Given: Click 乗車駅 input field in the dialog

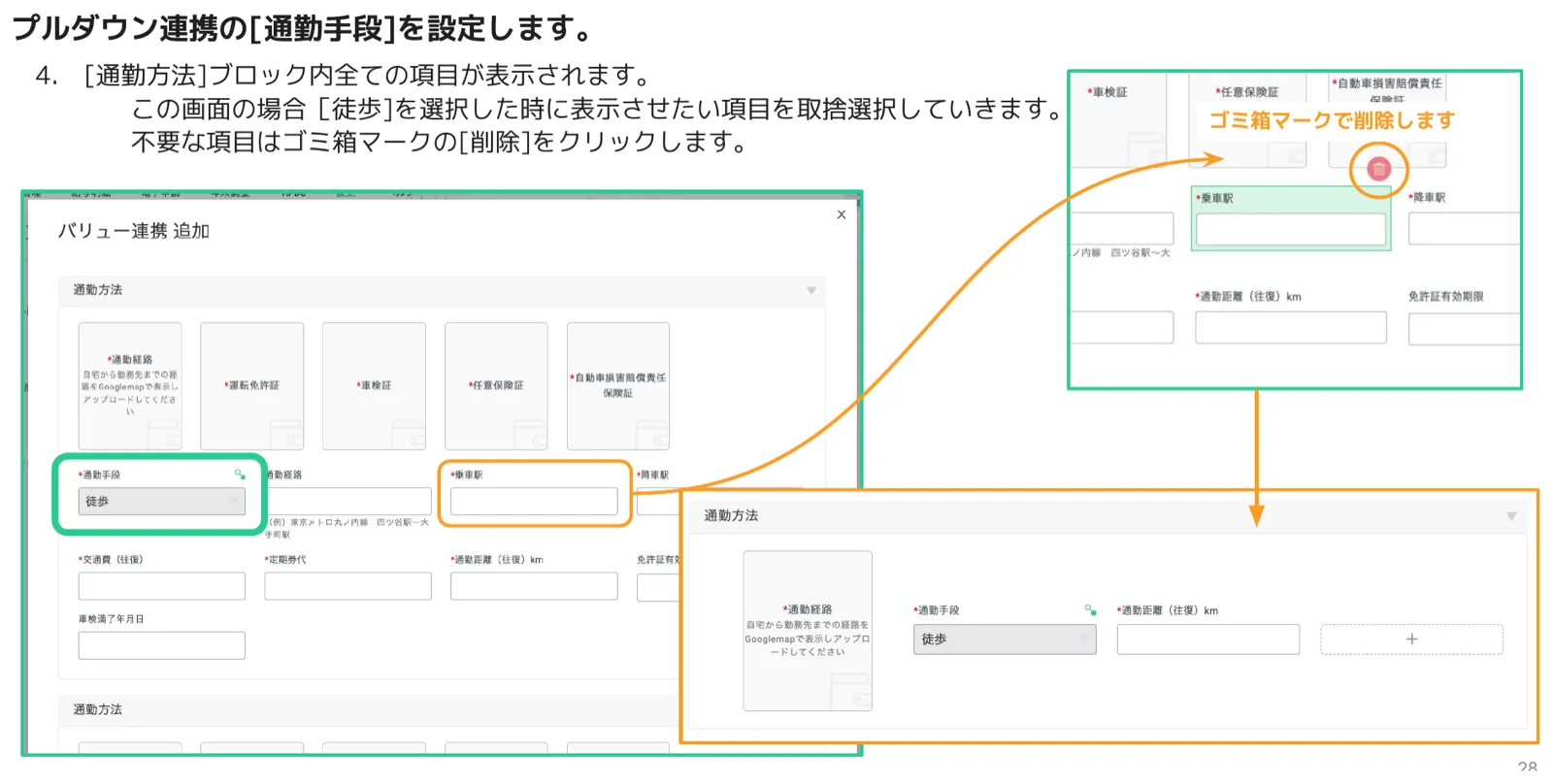Looking at the screenshot, I should pos(534,502).
